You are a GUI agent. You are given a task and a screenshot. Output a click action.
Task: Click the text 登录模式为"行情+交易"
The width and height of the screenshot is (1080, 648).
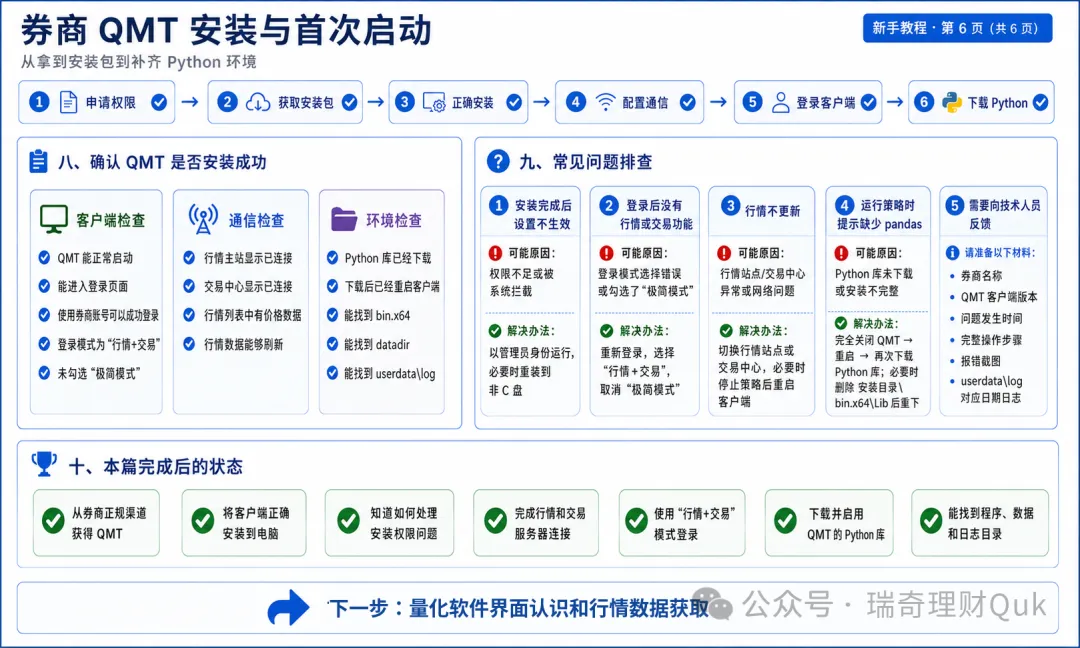pyautogui.click(x=109, y=344)
